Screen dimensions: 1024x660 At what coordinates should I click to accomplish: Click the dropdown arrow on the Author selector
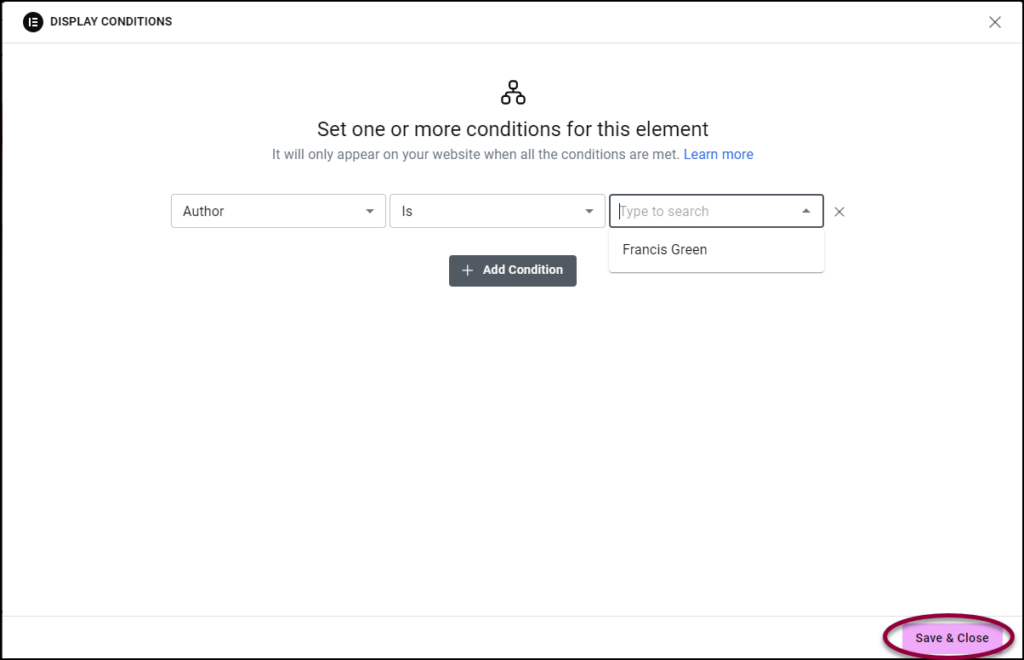pyautogui.click(x=370, y=211)
